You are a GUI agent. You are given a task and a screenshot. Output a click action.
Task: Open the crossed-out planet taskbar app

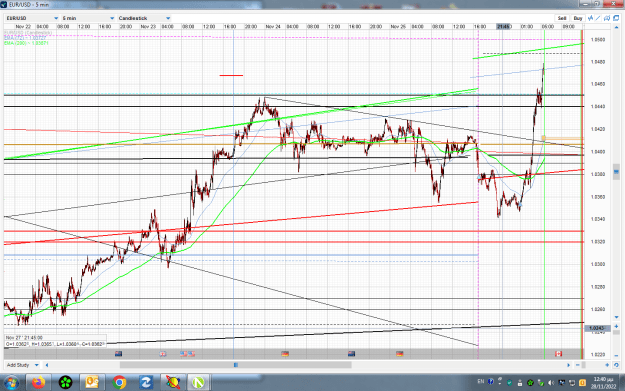[x=172, y=383]
